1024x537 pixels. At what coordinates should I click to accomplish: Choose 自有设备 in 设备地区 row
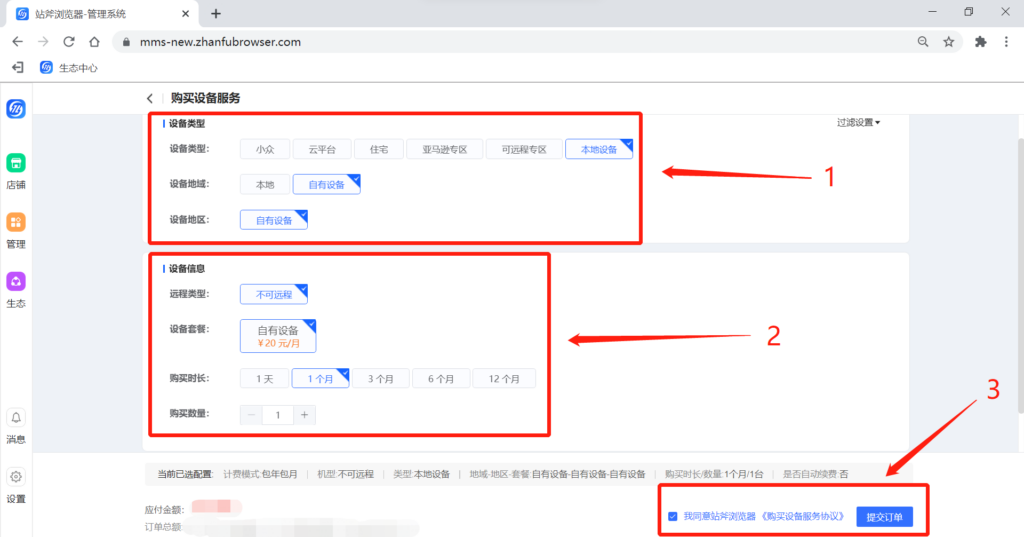274,220
